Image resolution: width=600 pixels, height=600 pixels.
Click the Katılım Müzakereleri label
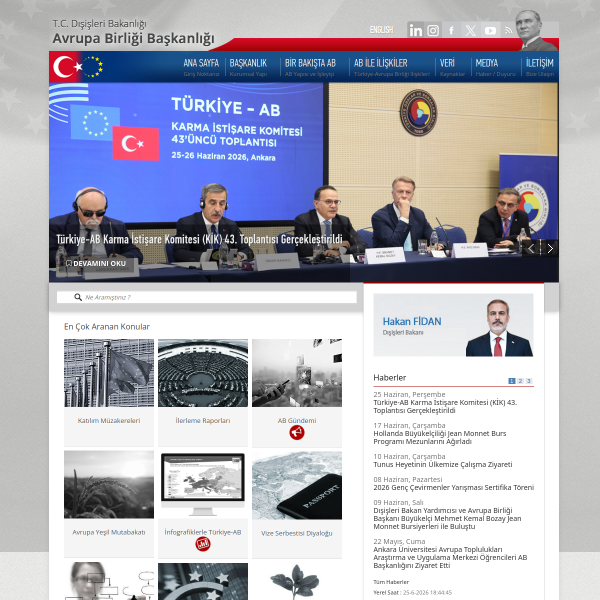(109, 421)
